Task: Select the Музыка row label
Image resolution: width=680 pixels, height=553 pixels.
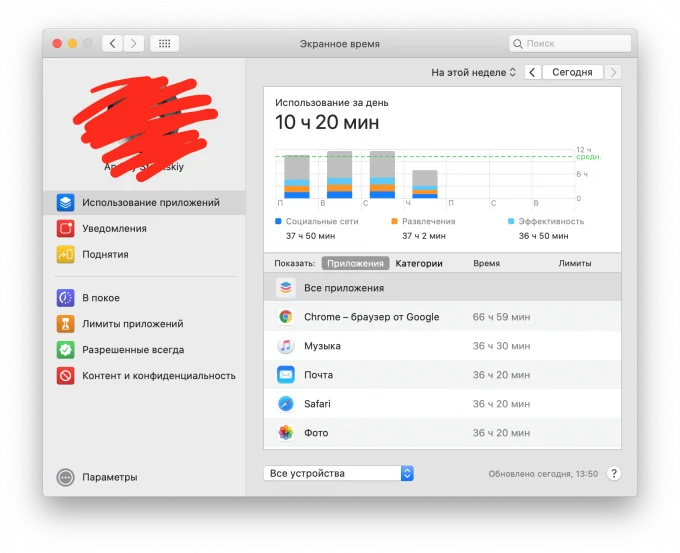Action: pyautogui.click(x=322, y=346)
